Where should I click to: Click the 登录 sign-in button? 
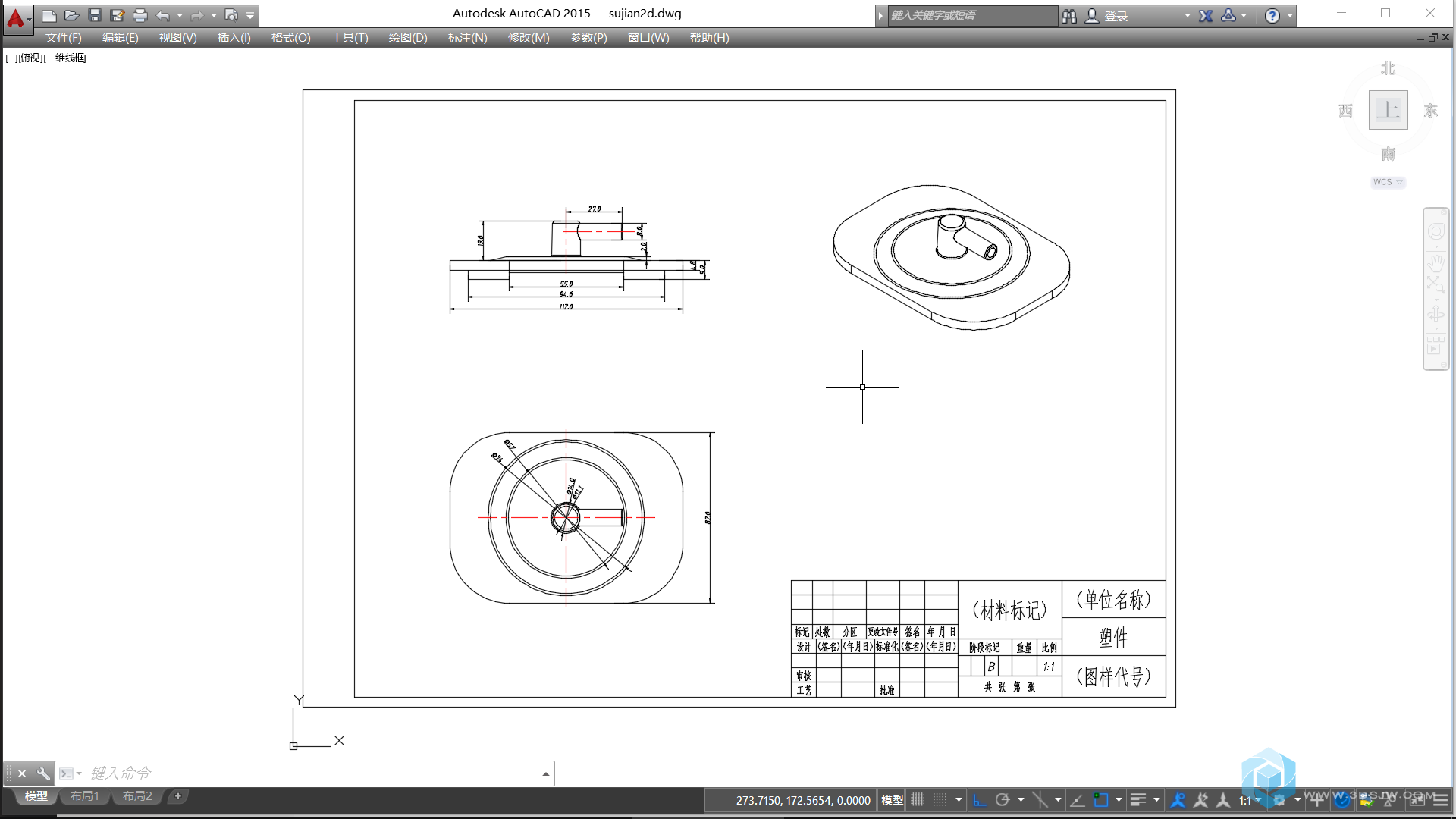click(x=1107, y=16)
